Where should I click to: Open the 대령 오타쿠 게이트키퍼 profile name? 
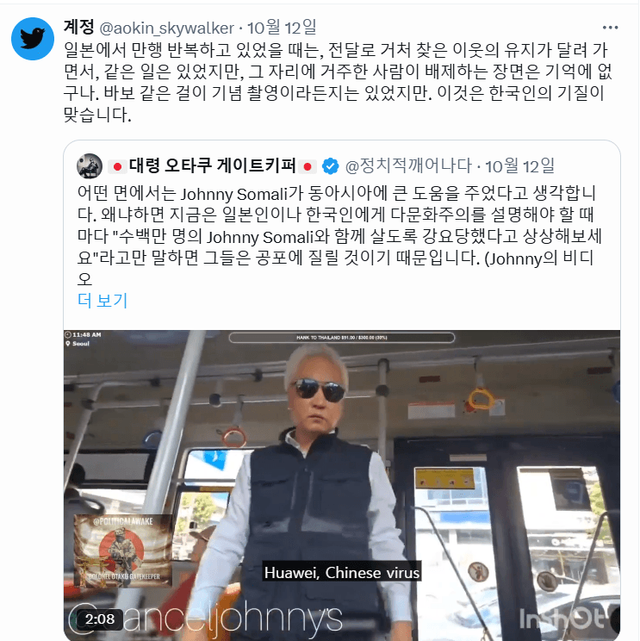pos(213,166)
